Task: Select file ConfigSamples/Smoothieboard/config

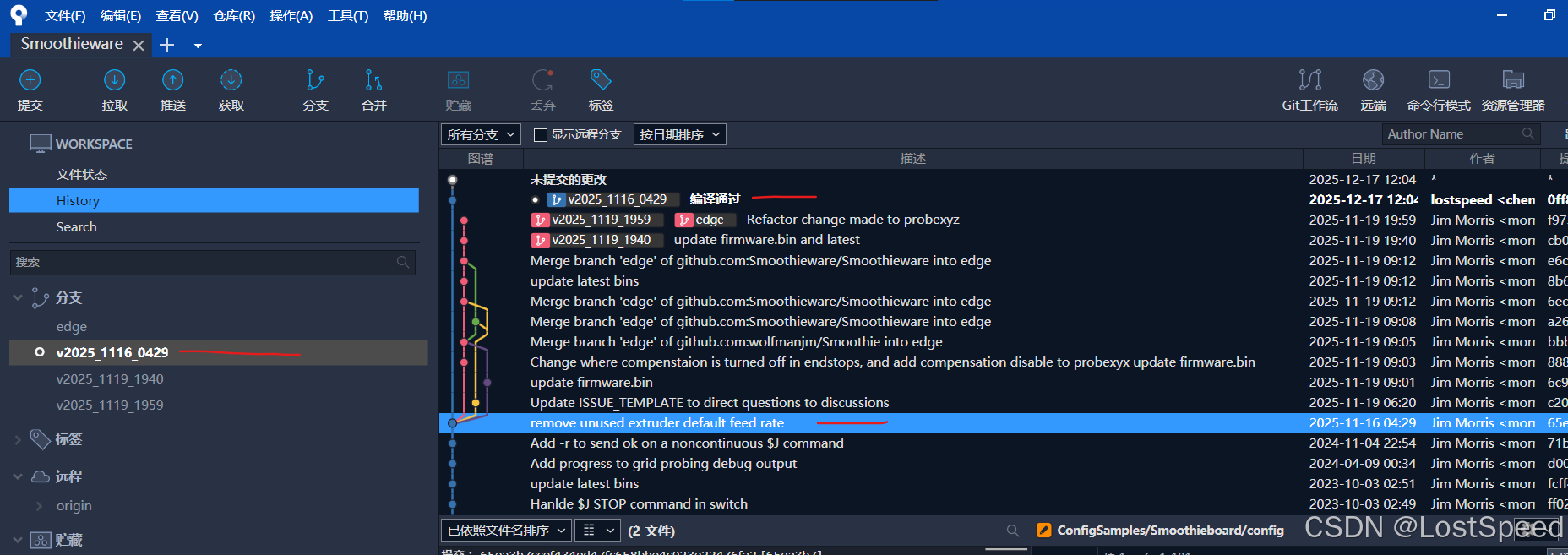Action: [x=1170, y=531]
